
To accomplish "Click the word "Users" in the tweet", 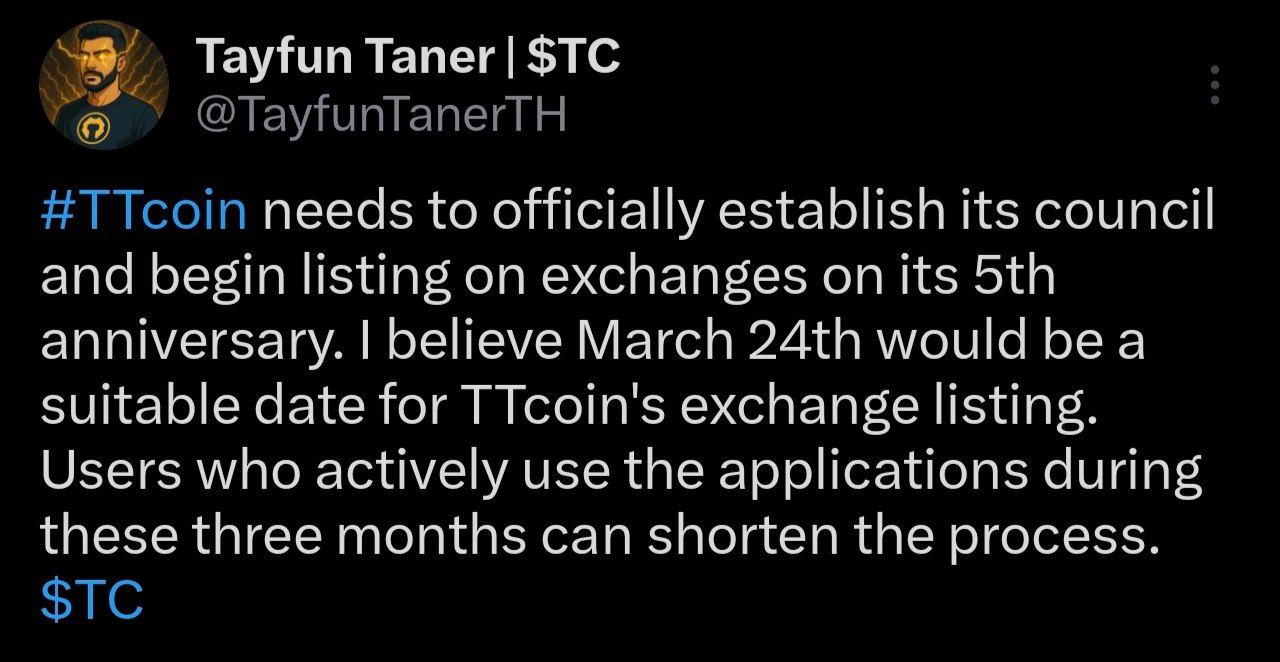I will (106, 472).
